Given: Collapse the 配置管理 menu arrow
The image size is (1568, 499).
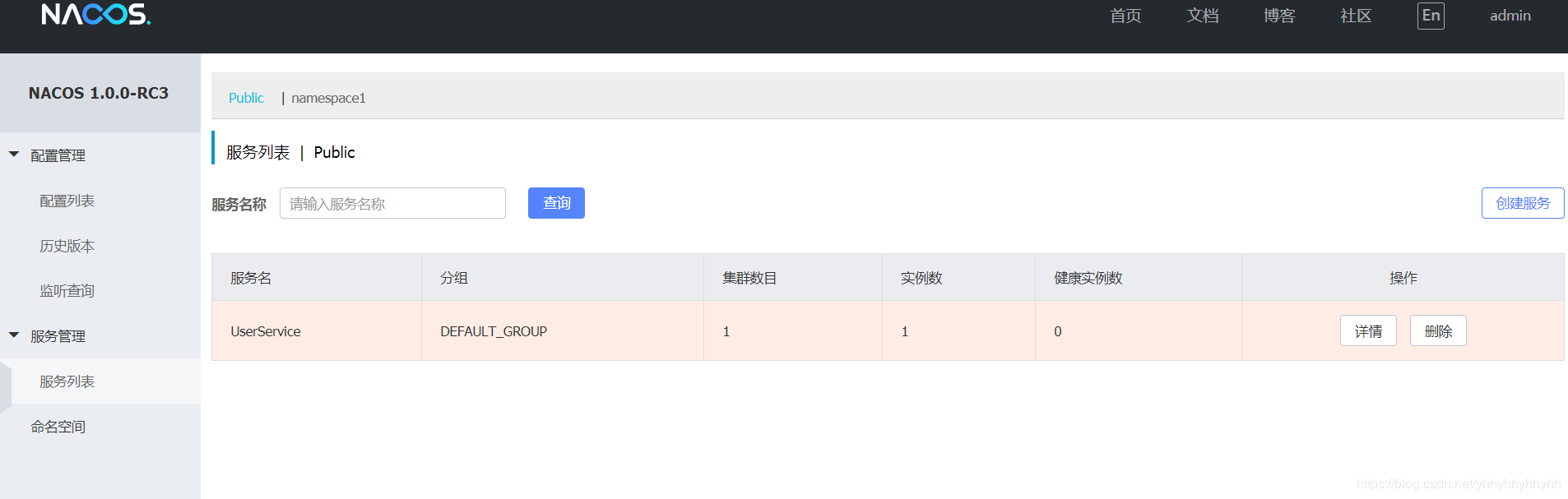Looking at the screenshot, I should [14, 155].
